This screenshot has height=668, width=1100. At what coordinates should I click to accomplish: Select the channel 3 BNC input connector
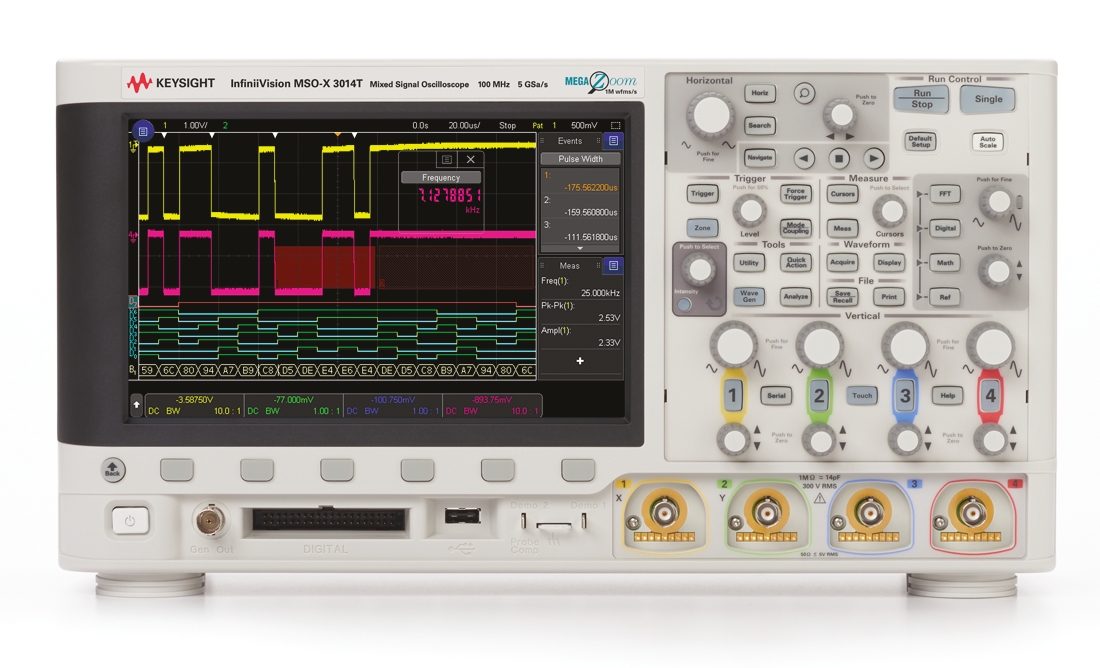click(x=869, y=512)
